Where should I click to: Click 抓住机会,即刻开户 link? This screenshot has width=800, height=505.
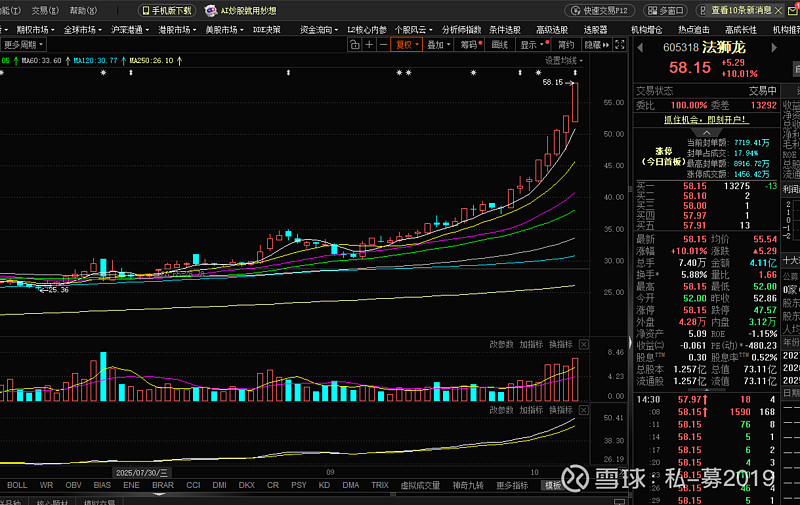[x=706, y=120]
